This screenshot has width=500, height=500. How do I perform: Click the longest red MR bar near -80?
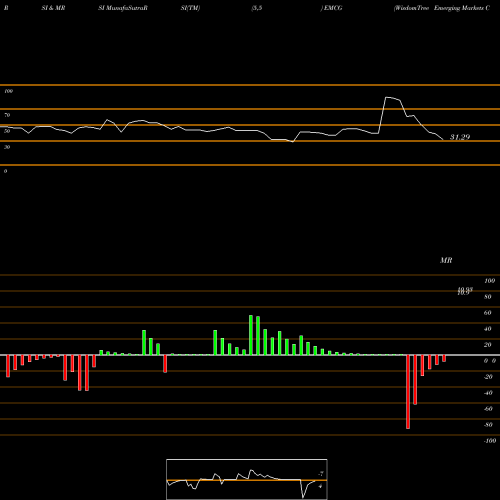[408, 392]
